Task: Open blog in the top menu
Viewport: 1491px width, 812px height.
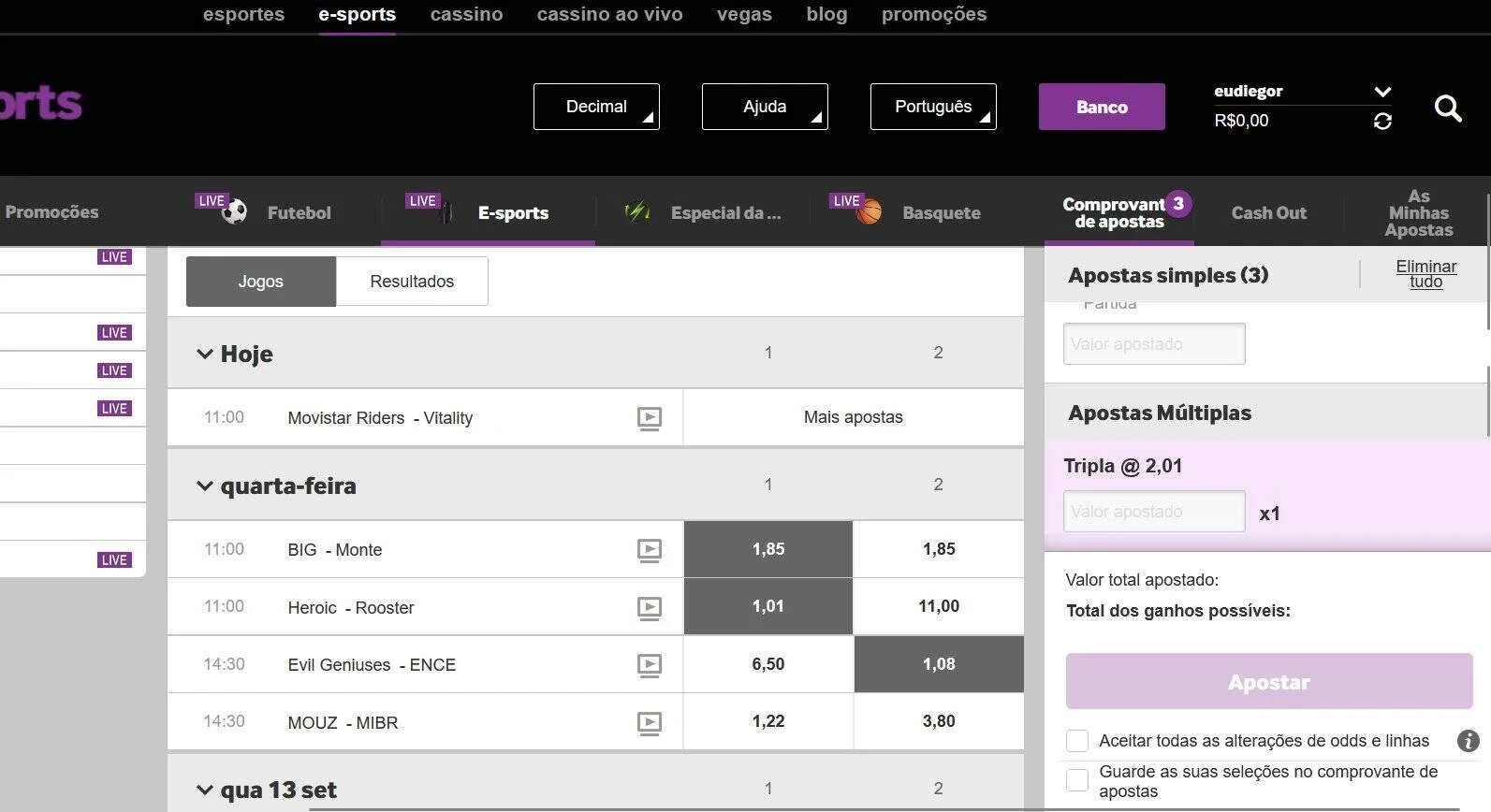Action: point(826,14)
